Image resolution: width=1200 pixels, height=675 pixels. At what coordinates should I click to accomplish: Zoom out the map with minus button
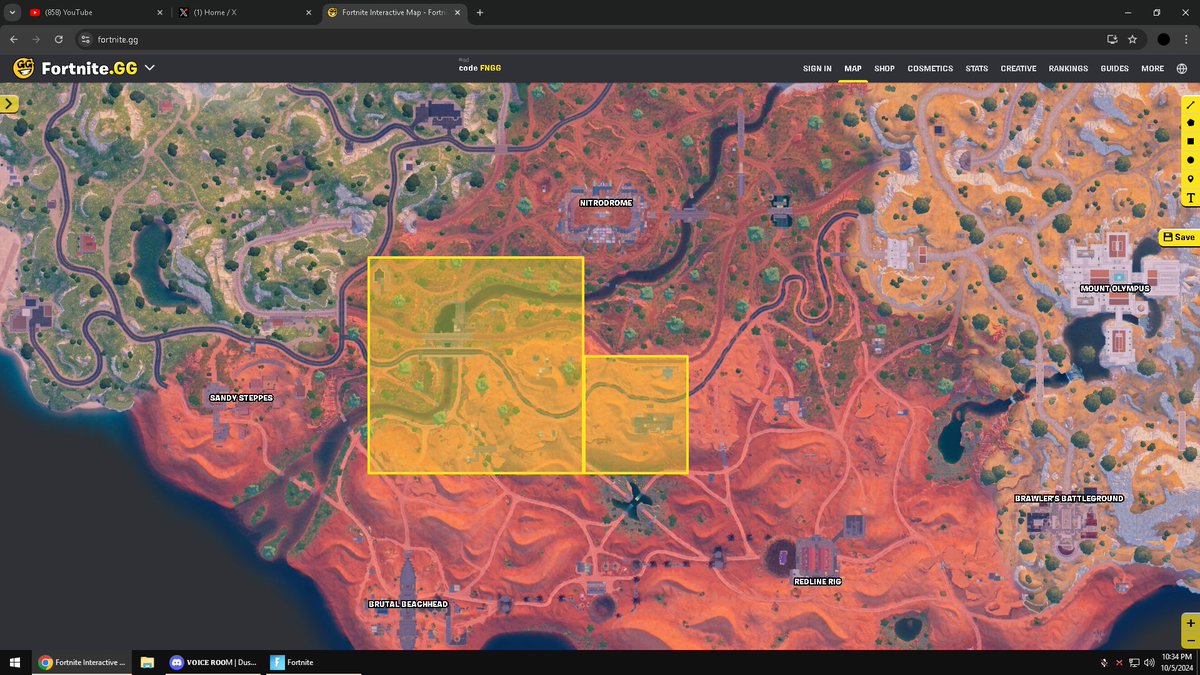tap(1191, 640)
